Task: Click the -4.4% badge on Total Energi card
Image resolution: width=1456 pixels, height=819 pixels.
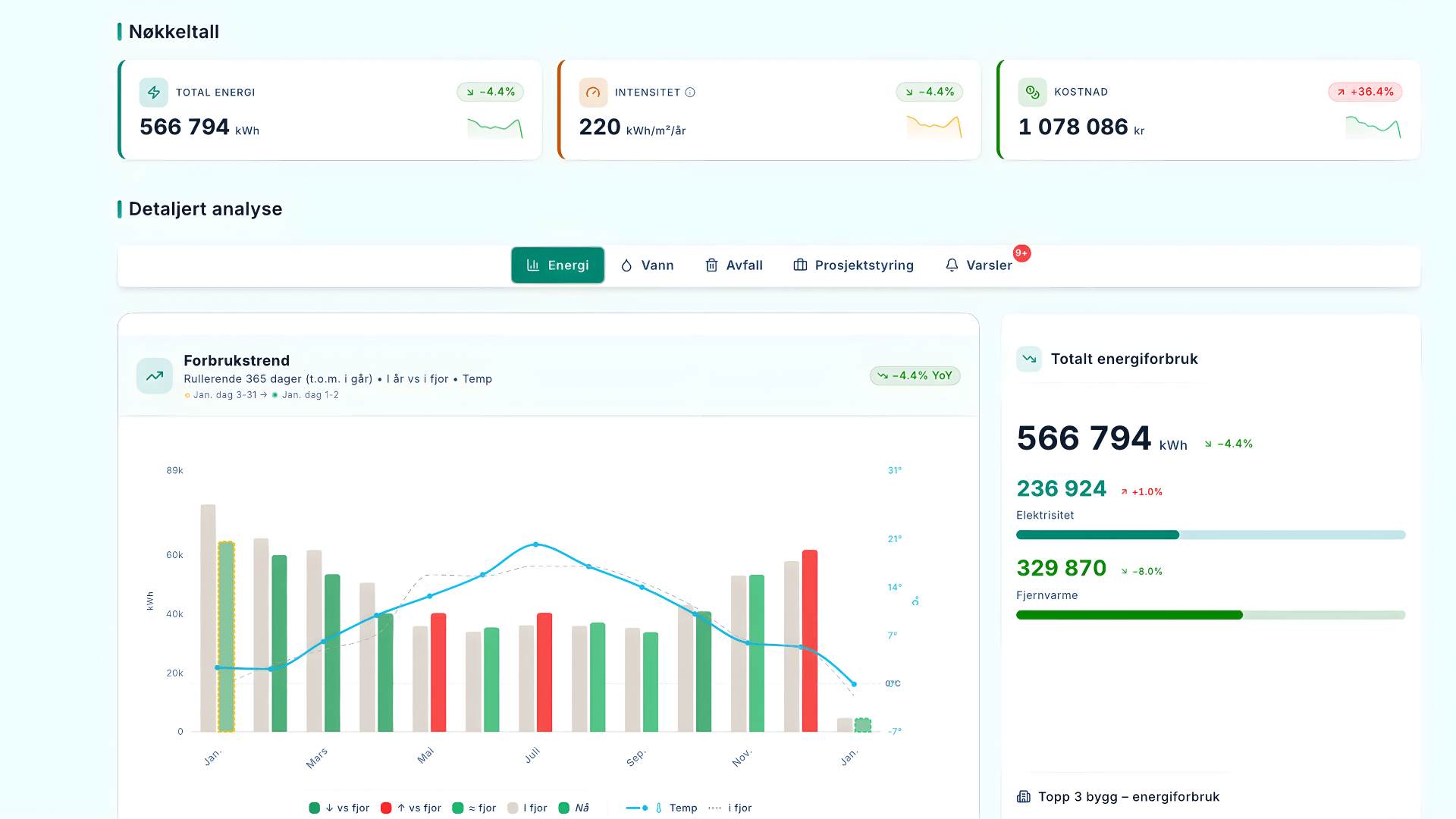Action: [490, 92]
